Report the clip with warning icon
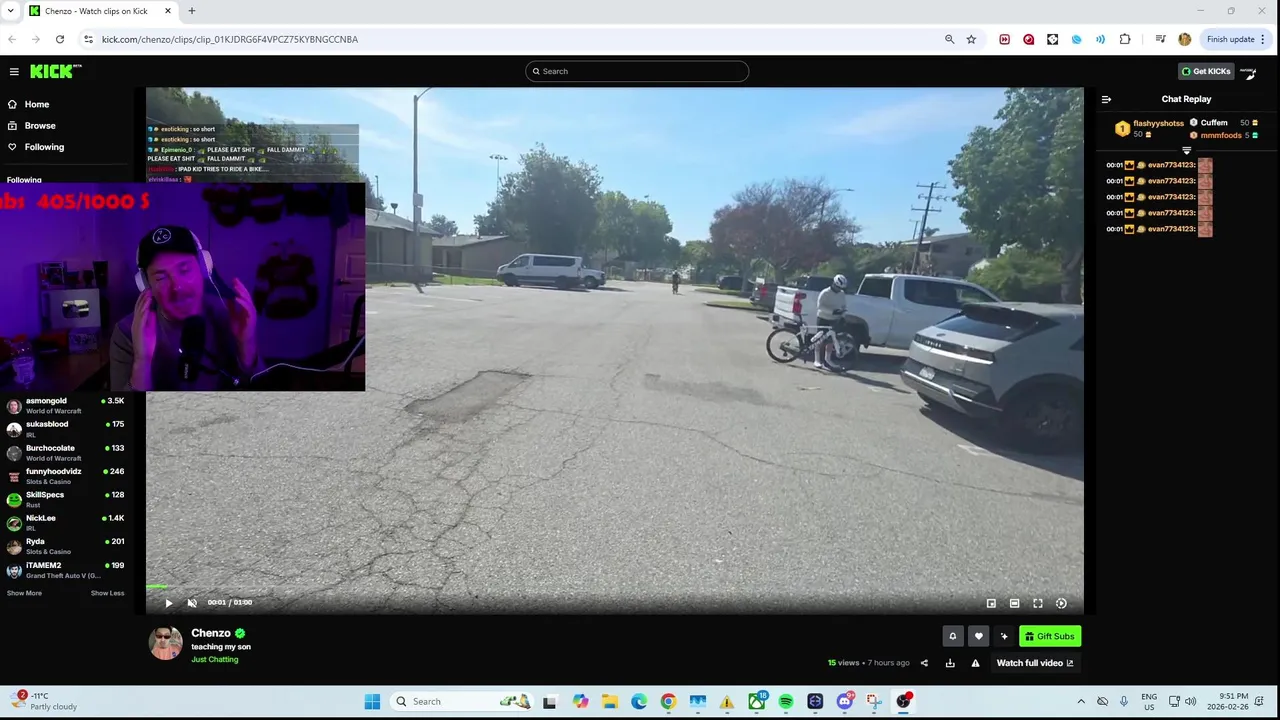1280x720 pixels. [975, 663]
